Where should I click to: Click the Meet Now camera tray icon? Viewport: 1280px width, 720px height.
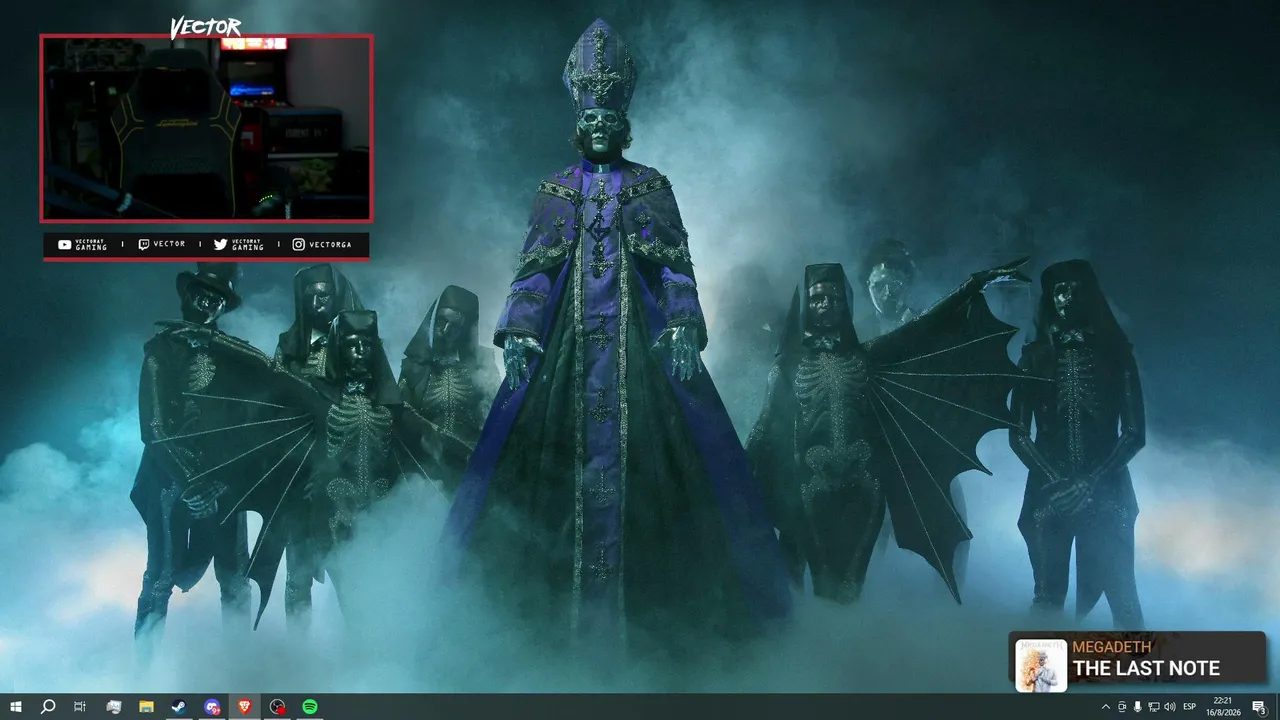point(1121,707)
